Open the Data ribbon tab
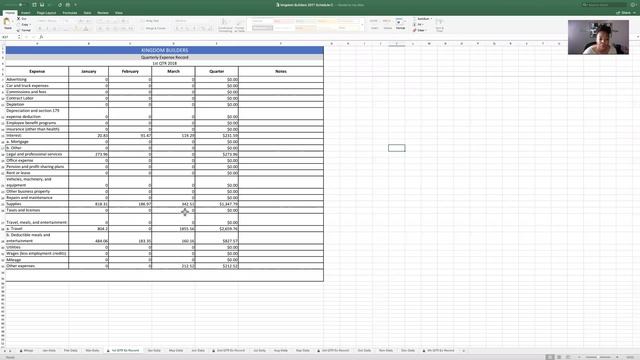 pyautogui.click(x=87, y=13)
